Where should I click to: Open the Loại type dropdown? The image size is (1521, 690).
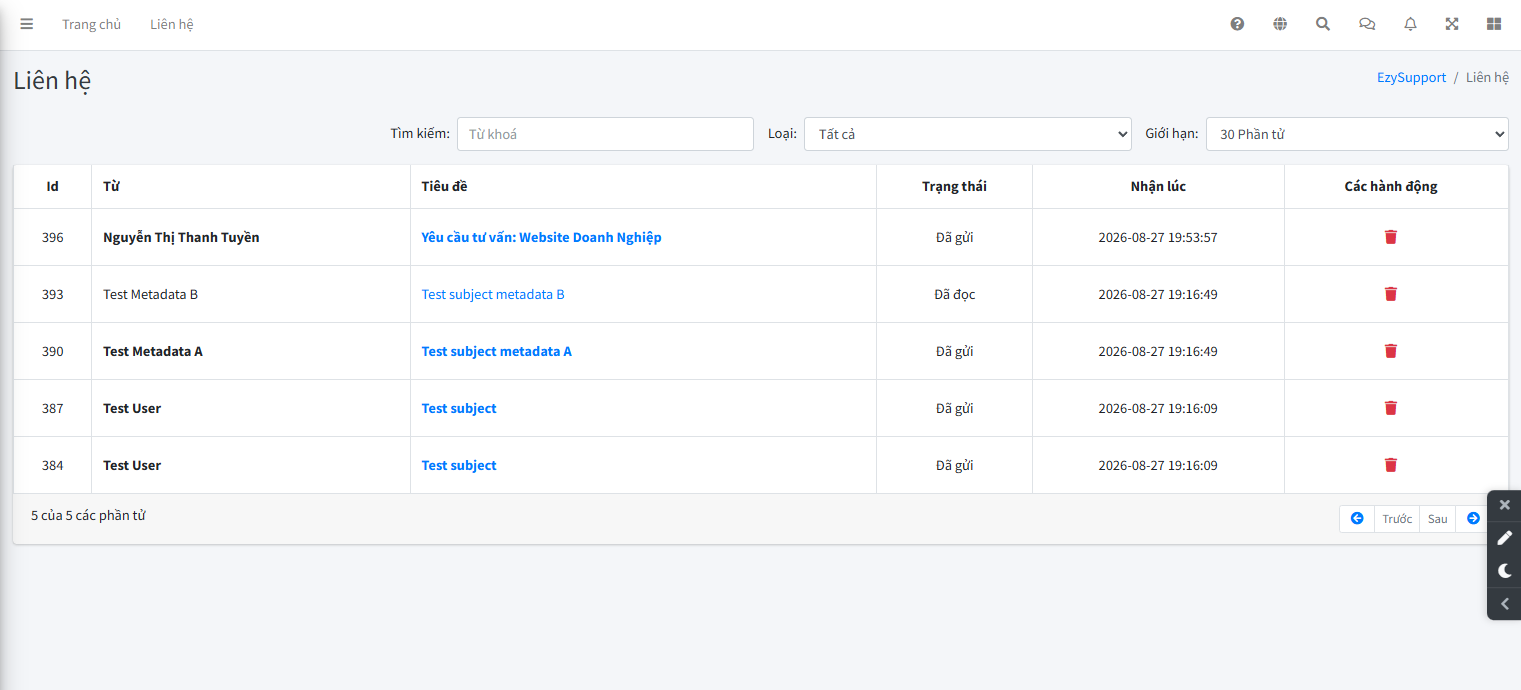point(968,134)
